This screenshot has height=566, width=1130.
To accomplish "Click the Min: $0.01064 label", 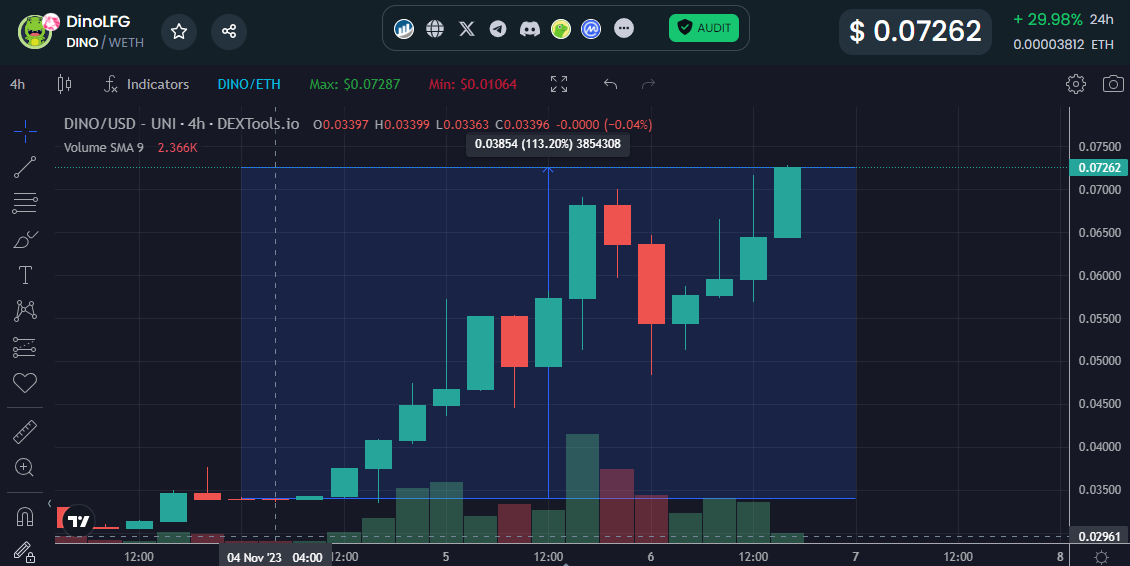I will (473, 84).
